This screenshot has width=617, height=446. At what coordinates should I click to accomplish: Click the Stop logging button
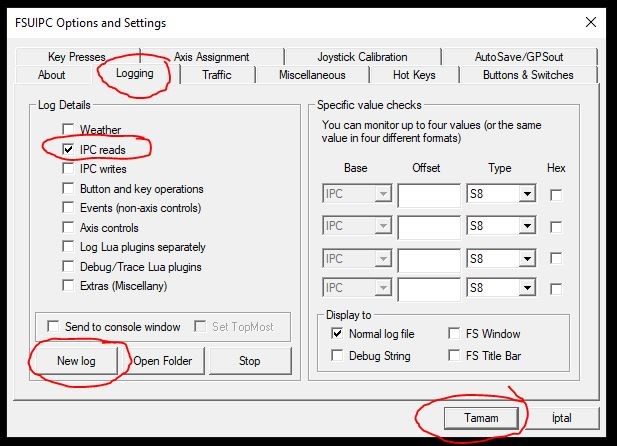pyautogui.click(x=250, y=361)
